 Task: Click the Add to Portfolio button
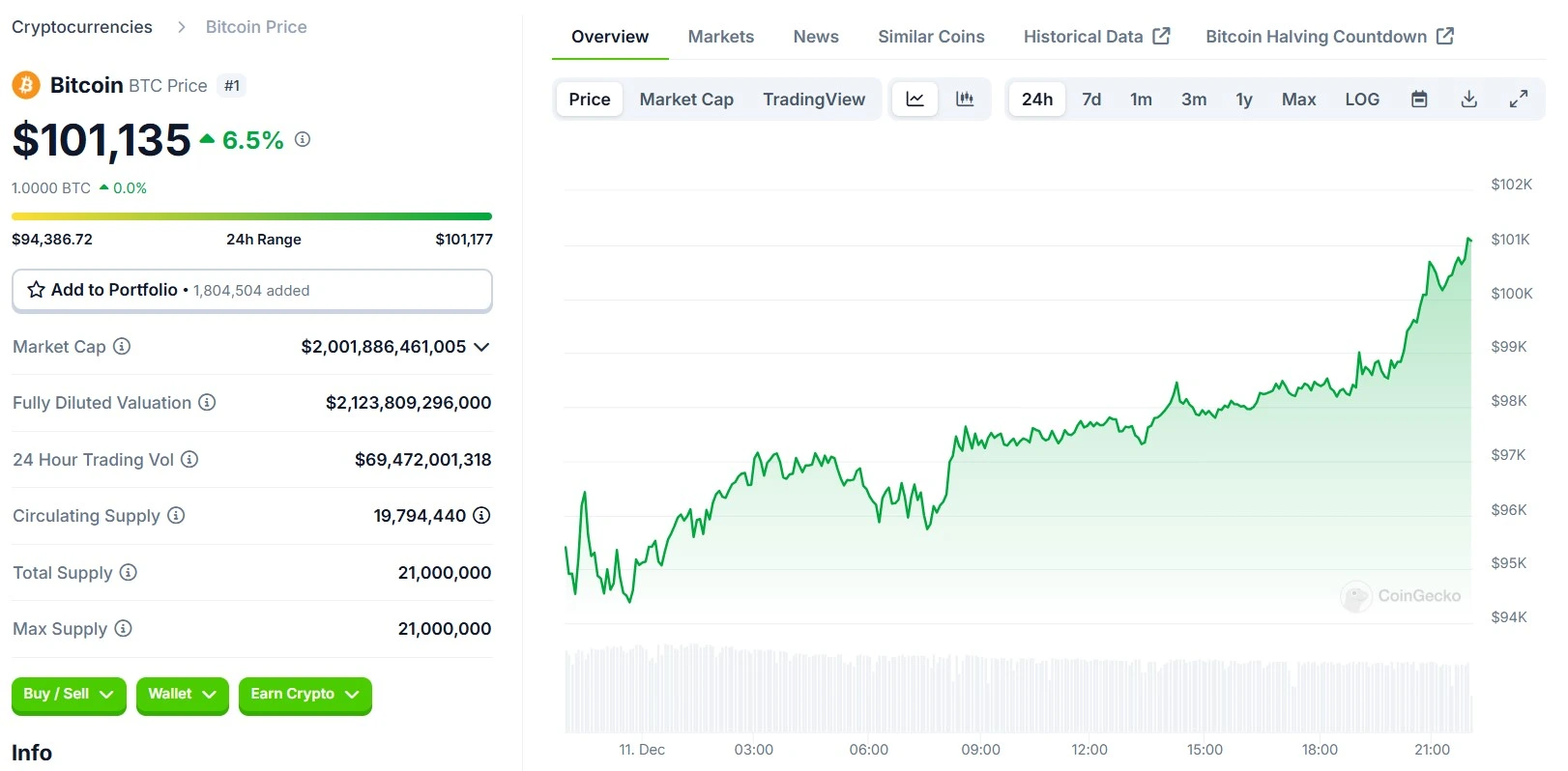point(251,290)
